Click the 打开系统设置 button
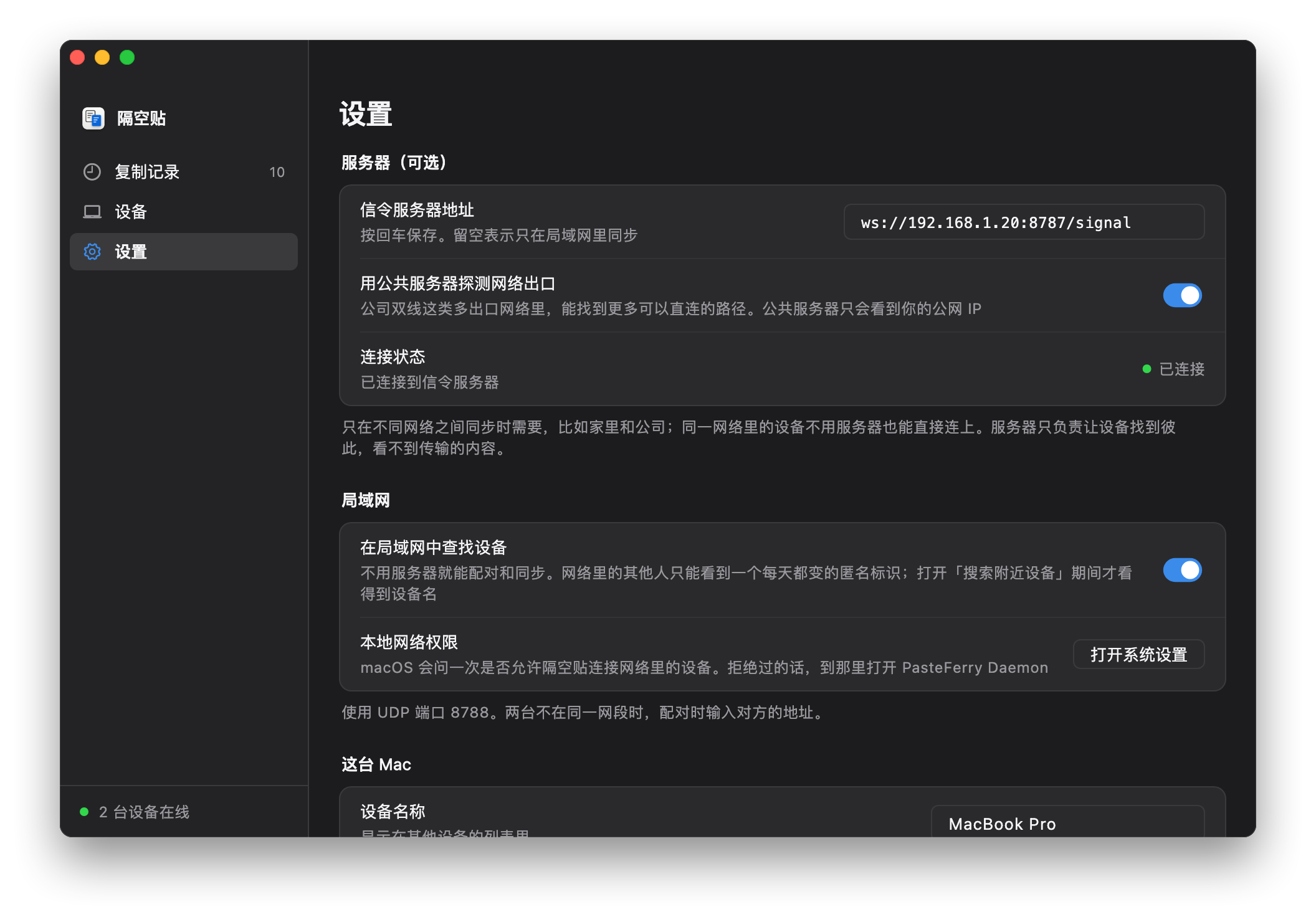The height and width of the screenshot is (917, 1316). point(1138,654)
